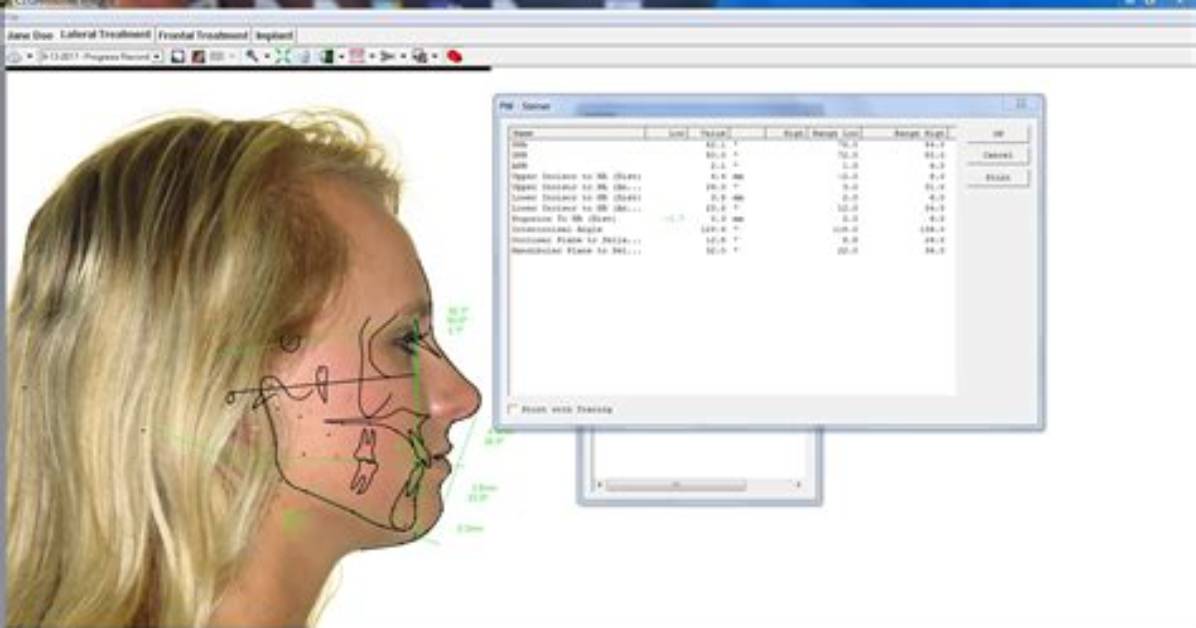Click the stacked windows toolbar icon

tap(420, 56)
